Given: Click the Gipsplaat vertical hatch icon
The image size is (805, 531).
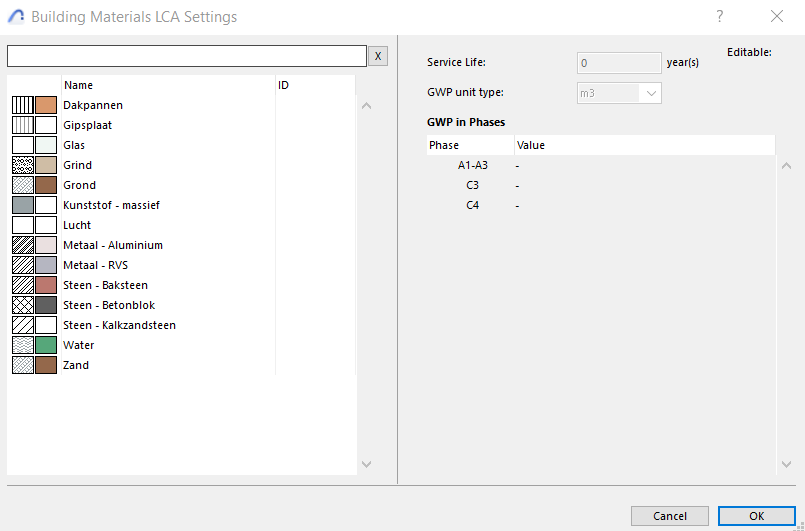Looking at the screenshot, I should click(x=23, y=125).
